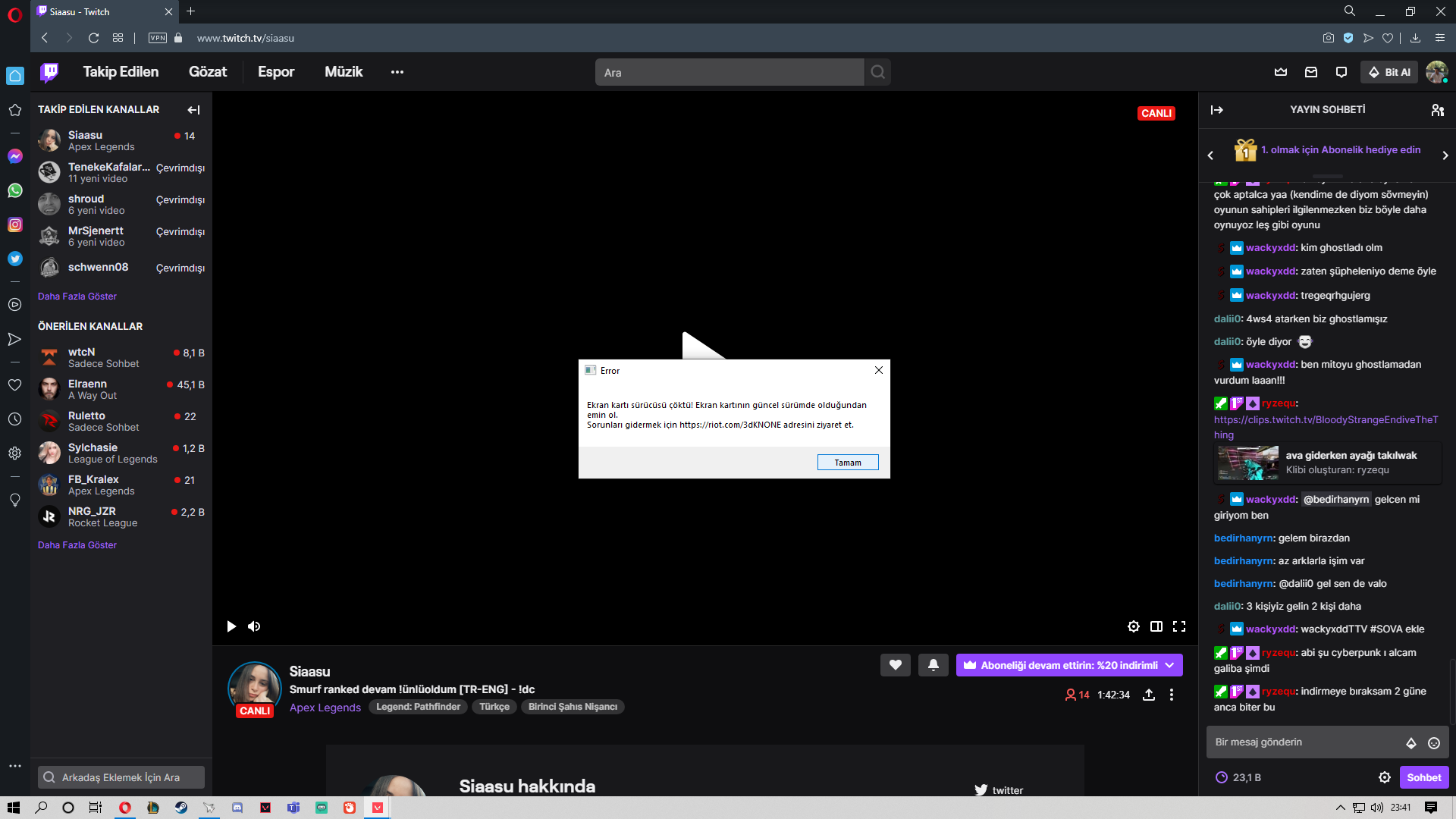This screenshot has width=1456, height=819.
Task: Show next gift leaderboard item
Action: (1445, 155)
